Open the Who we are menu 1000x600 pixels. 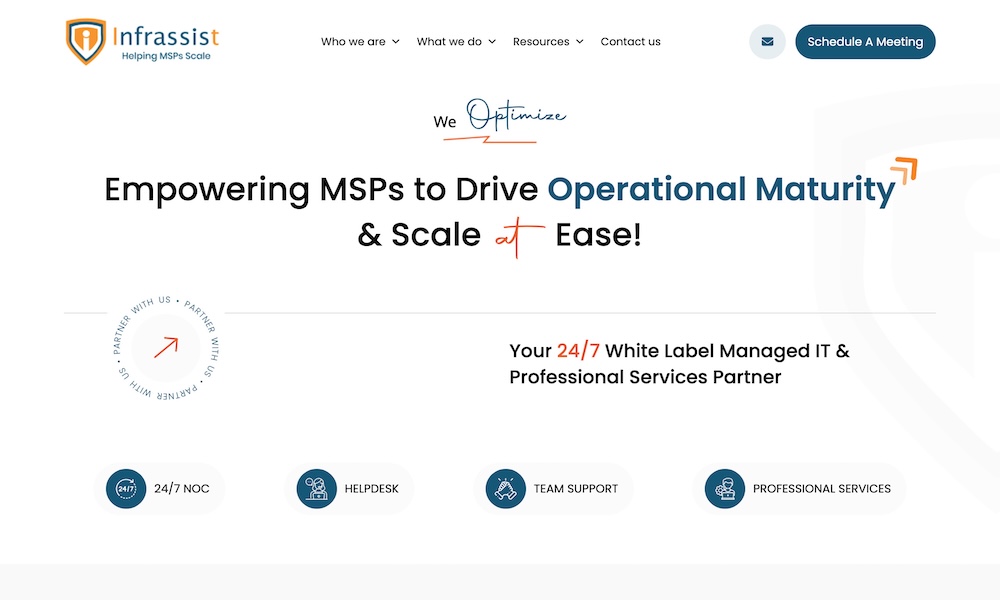[353, 42]
